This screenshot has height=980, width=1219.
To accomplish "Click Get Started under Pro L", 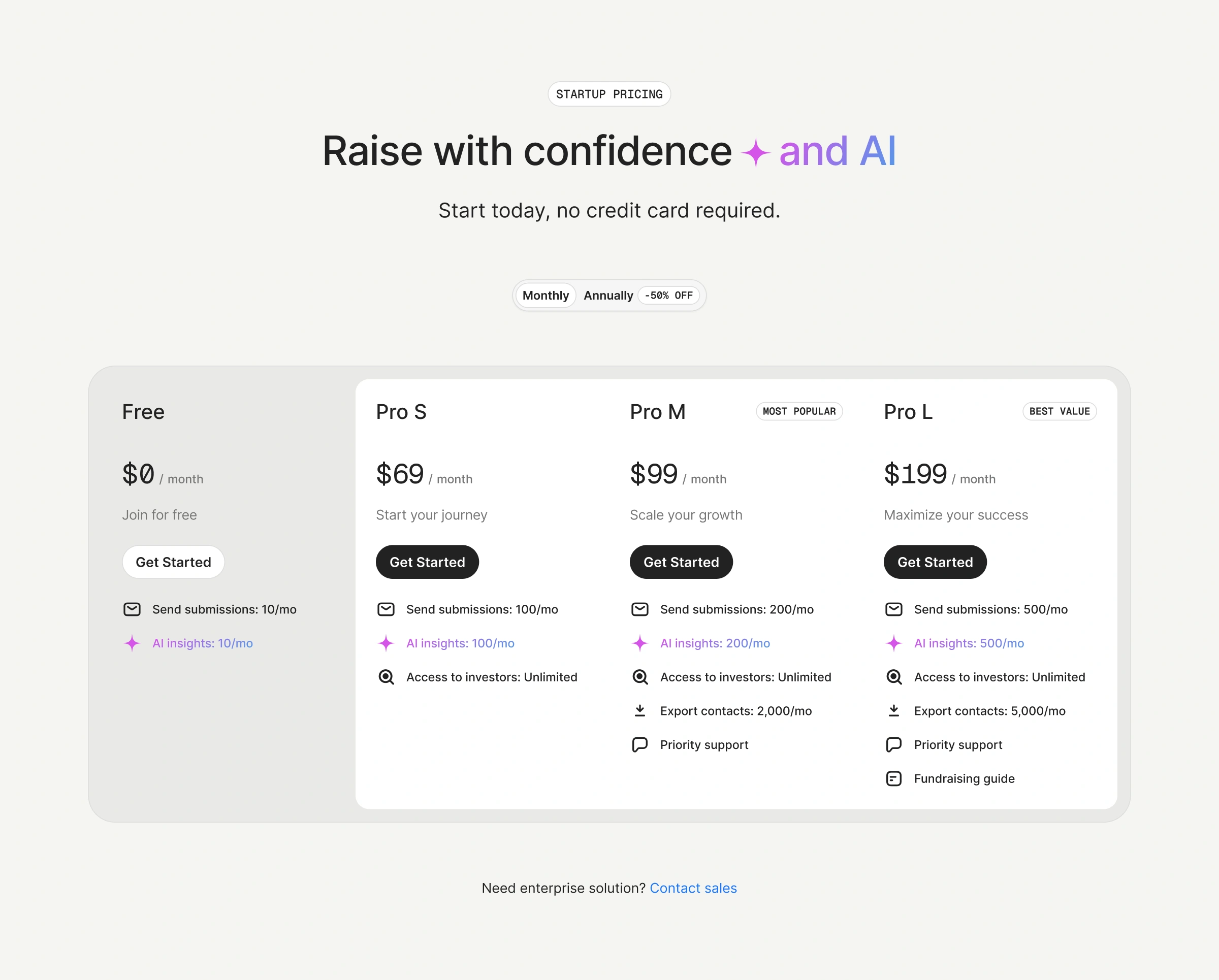I will click(x=935, y=562).
